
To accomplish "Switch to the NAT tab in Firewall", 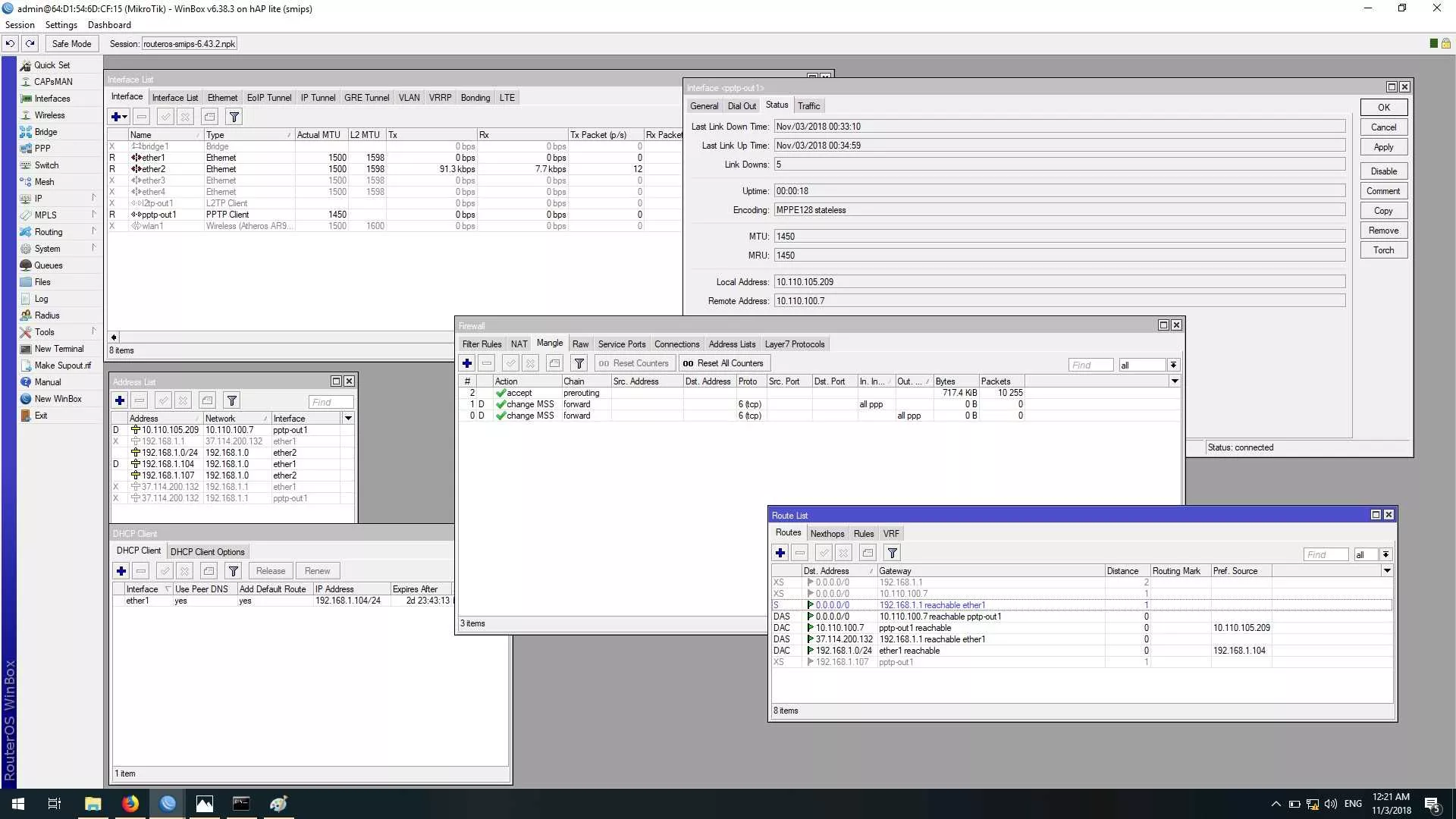I will tap(519, 344).
